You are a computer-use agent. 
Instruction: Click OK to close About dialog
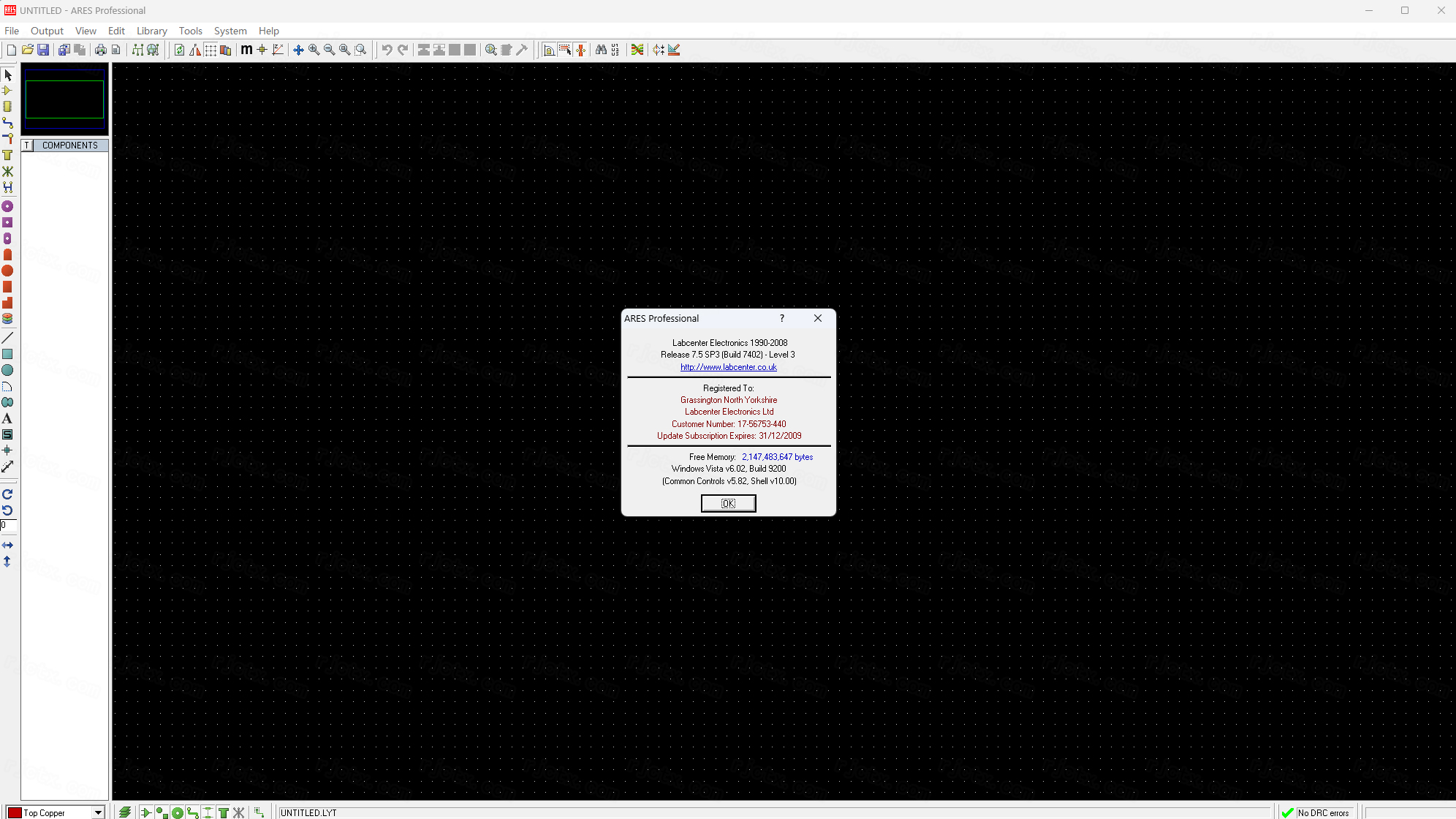728,503
